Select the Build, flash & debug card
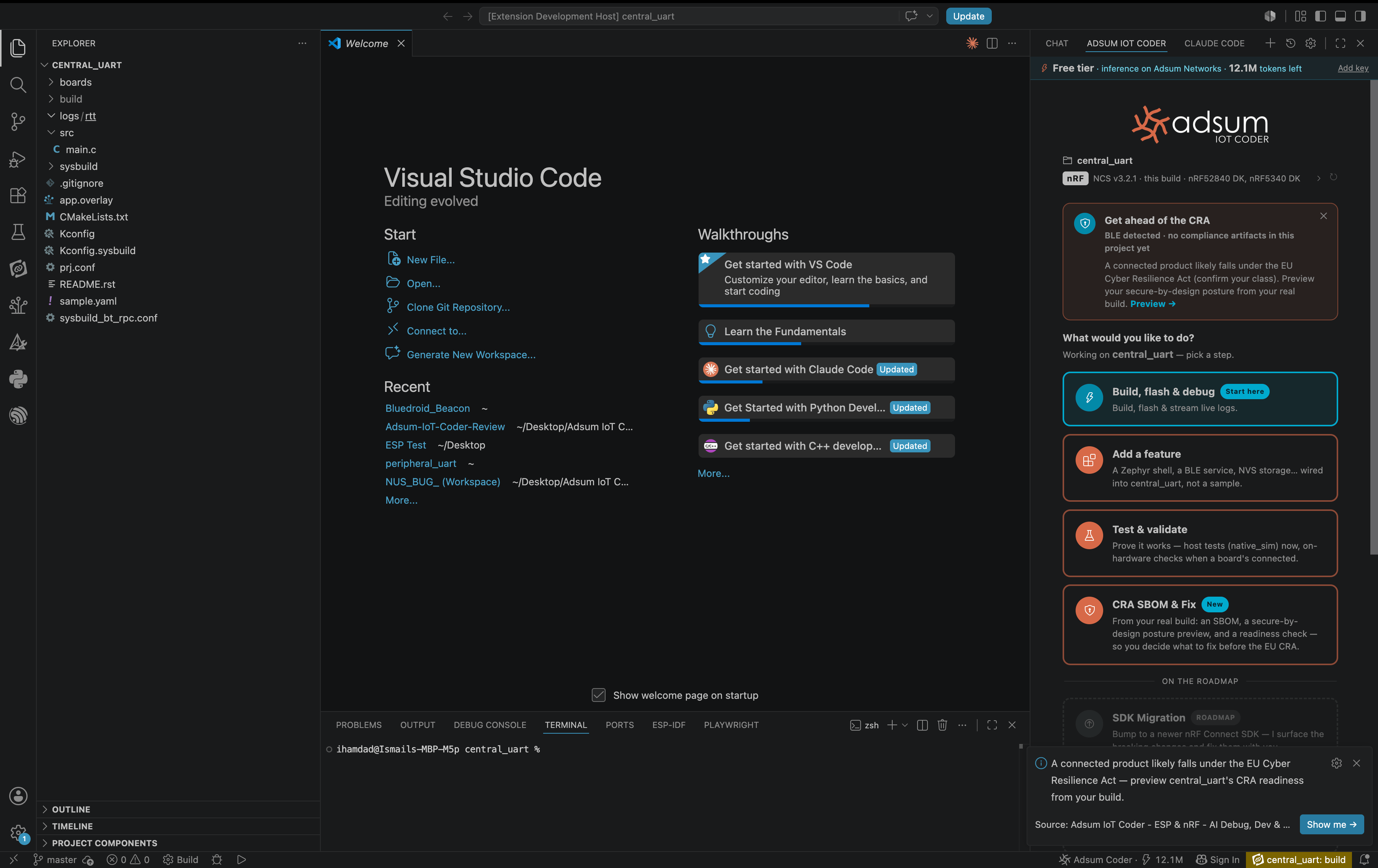 pyautogui.click(x=1200, y=399)
